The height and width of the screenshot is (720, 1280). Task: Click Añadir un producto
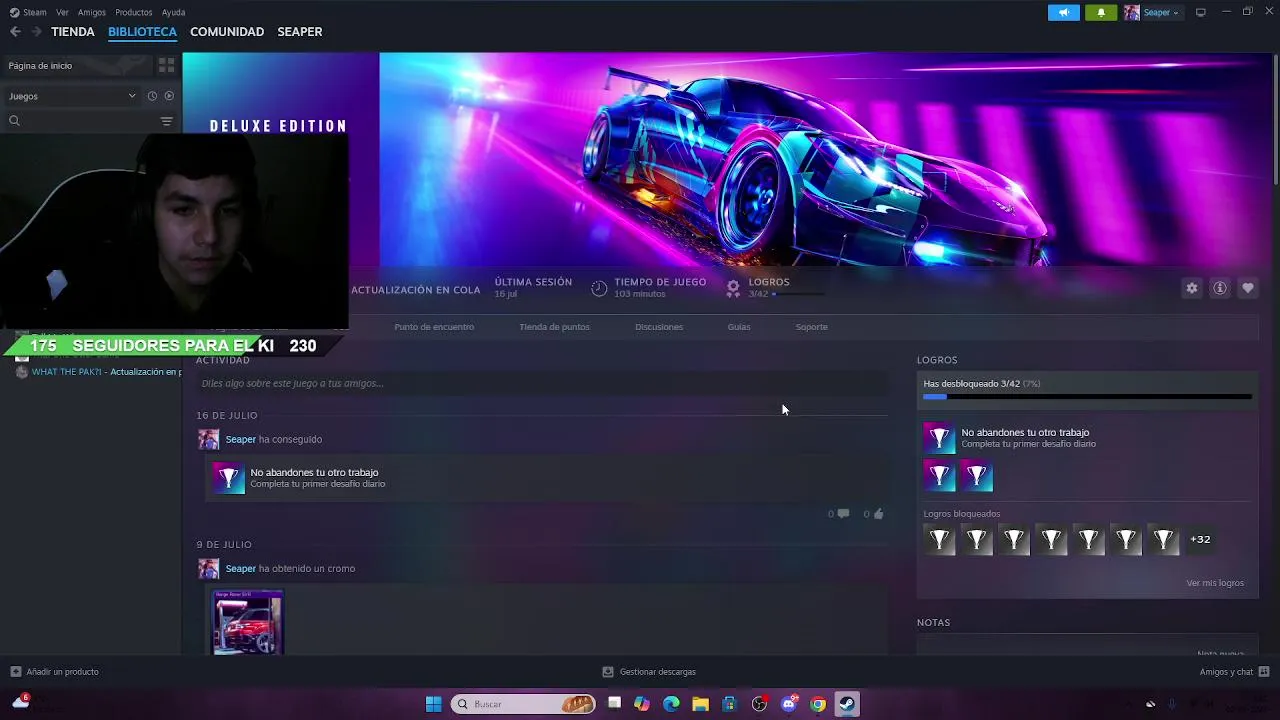point(54,672)
